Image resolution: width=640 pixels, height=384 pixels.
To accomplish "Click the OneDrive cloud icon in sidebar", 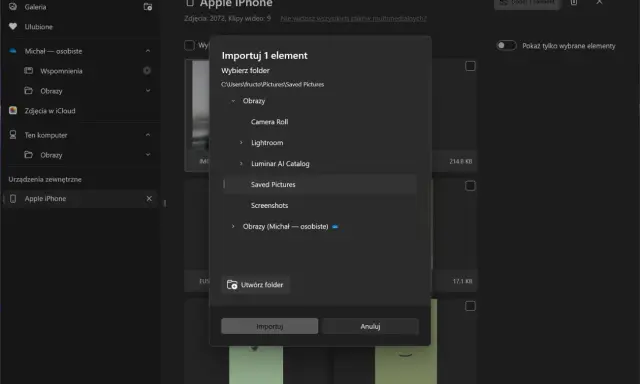I will click(x=13, y=51).
